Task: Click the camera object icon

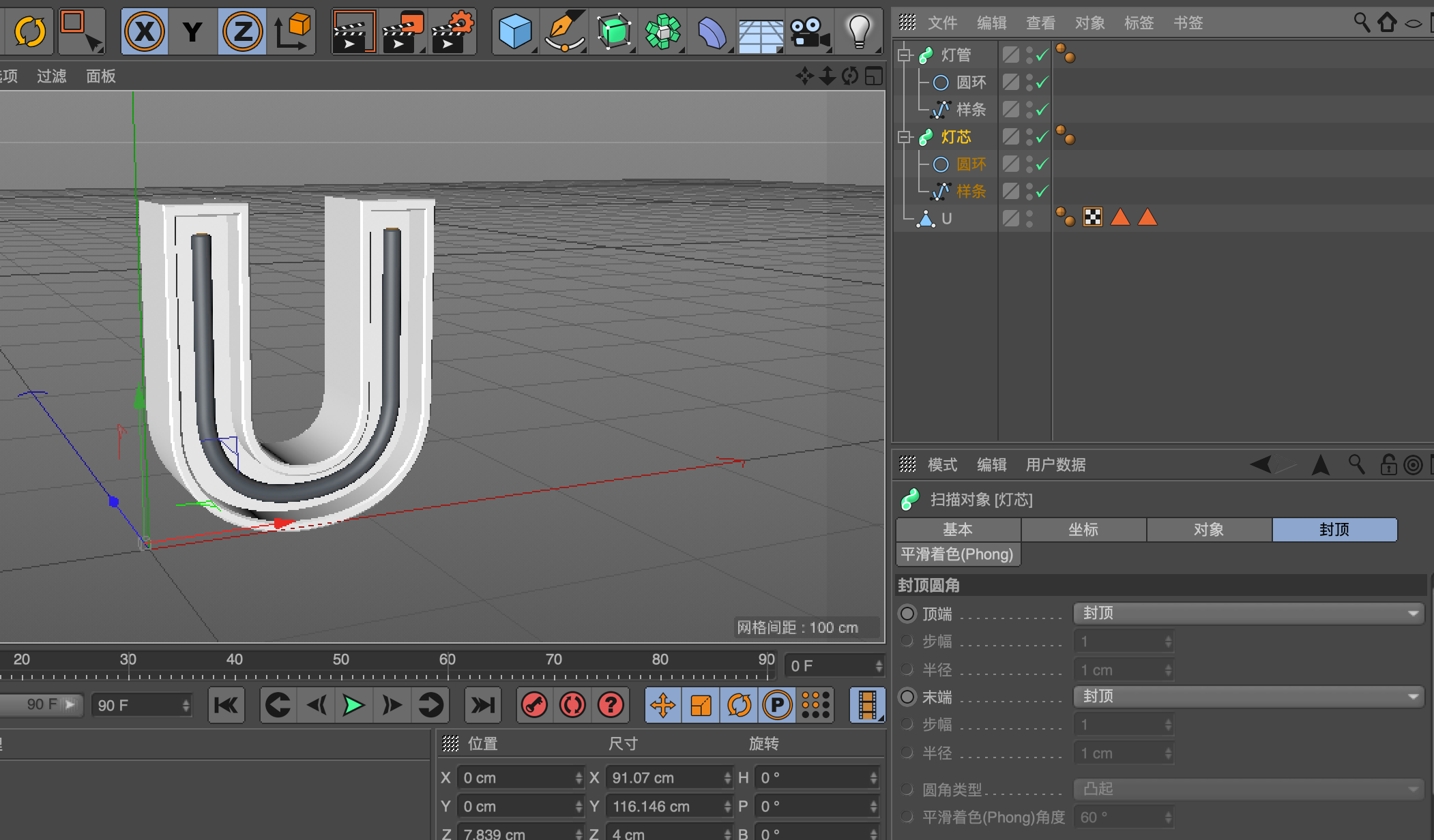Action: 809,31
